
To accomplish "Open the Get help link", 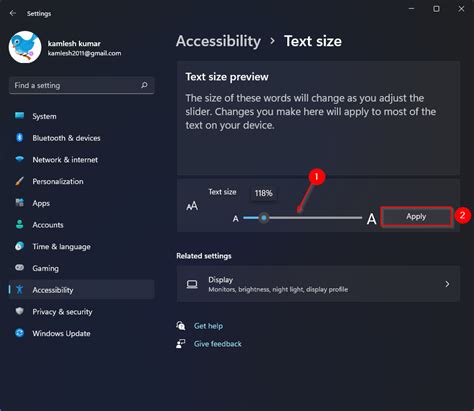I will coord(208,326).
